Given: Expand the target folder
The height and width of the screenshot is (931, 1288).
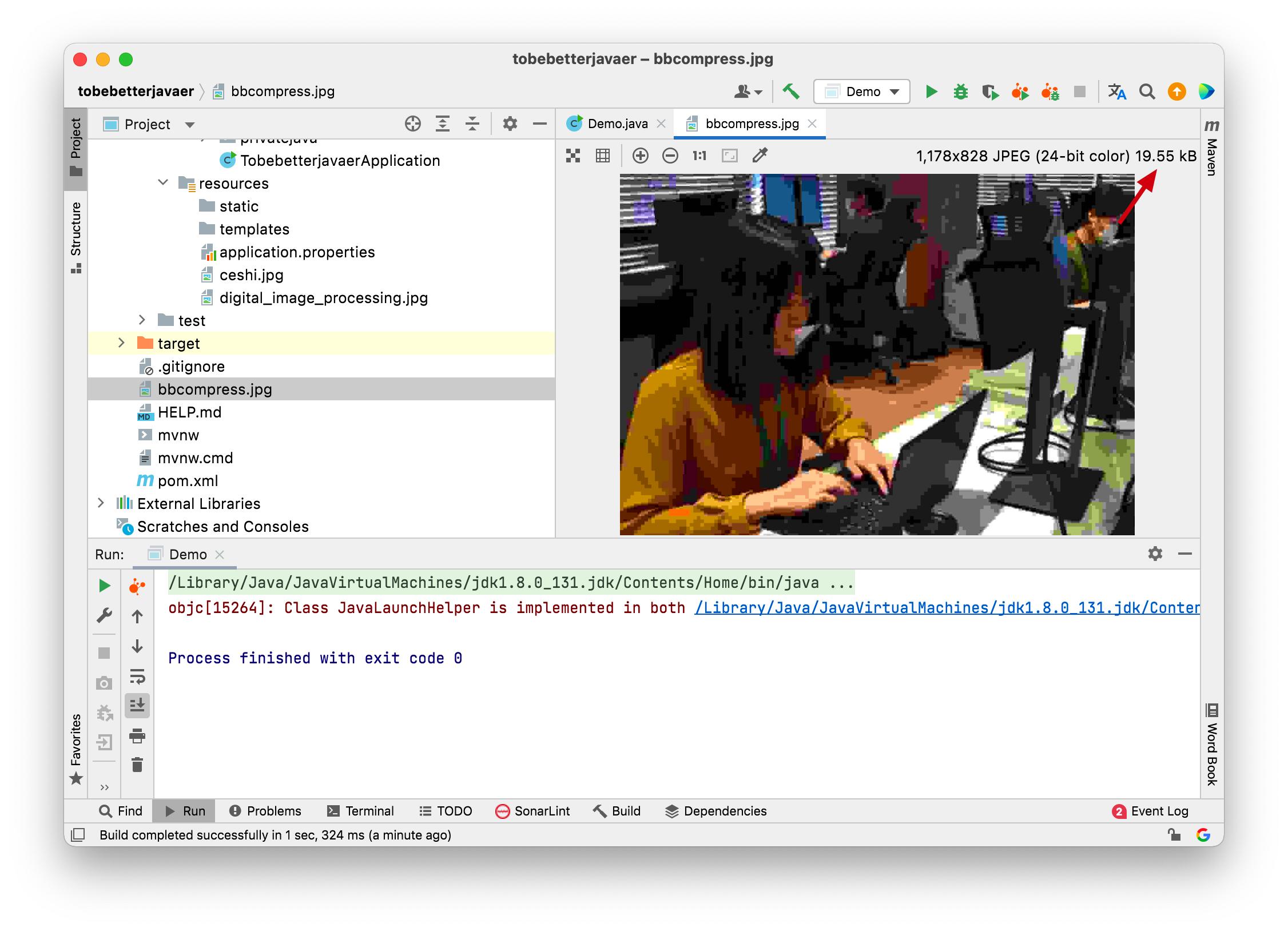Looking at the screenshot, I should pyautogui.click(x=121, y=343).
